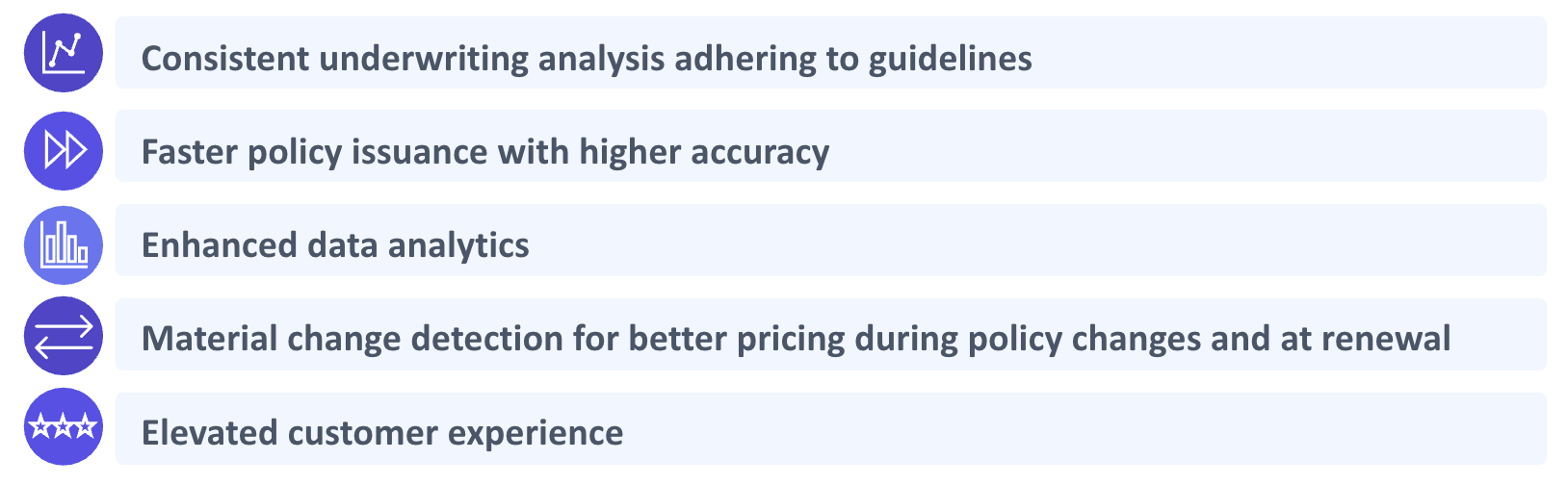Click the two opposing arrows change icon

(64, 336)
